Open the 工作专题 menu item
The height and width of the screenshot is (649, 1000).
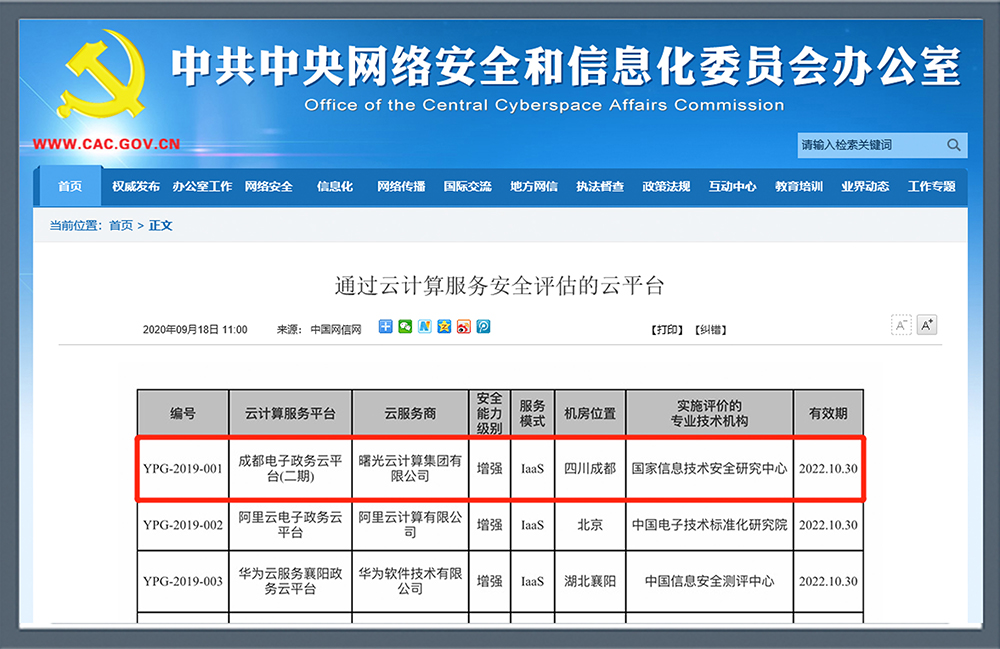click(x=931, y=187)
